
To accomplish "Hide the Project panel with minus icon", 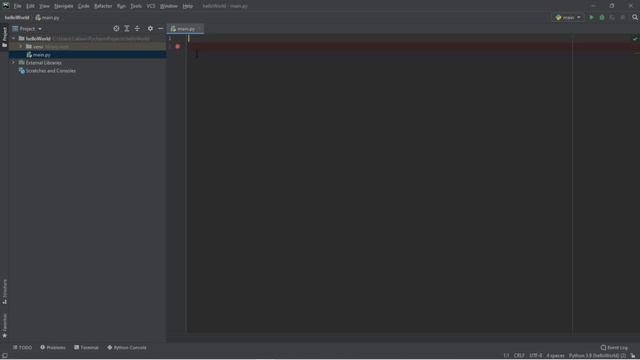I will pos(161,29).
